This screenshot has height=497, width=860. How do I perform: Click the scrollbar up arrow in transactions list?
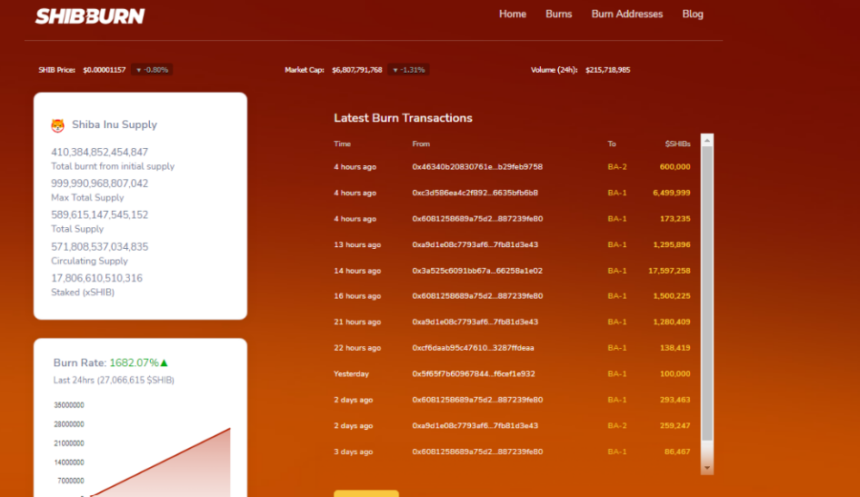pos(707,138)
